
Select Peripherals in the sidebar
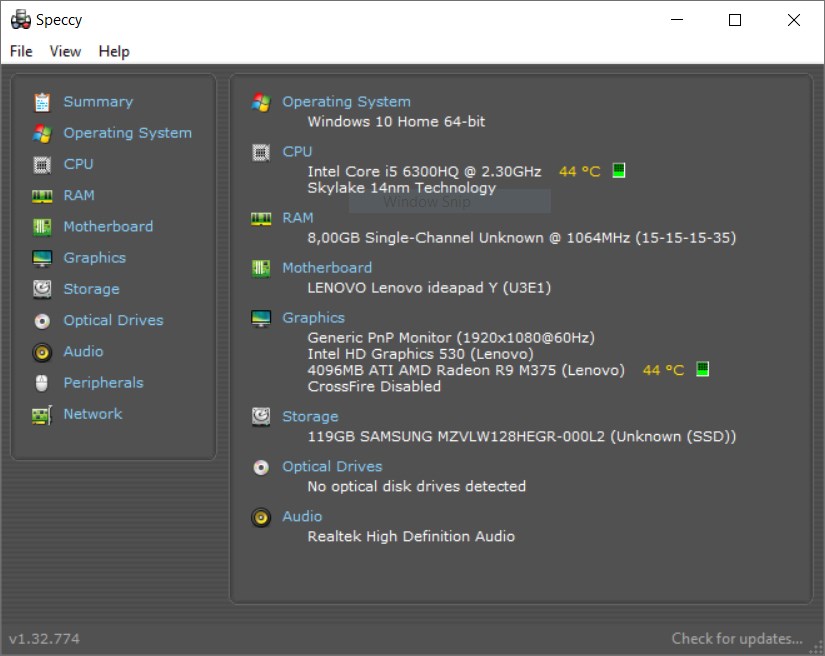point(104,383)
